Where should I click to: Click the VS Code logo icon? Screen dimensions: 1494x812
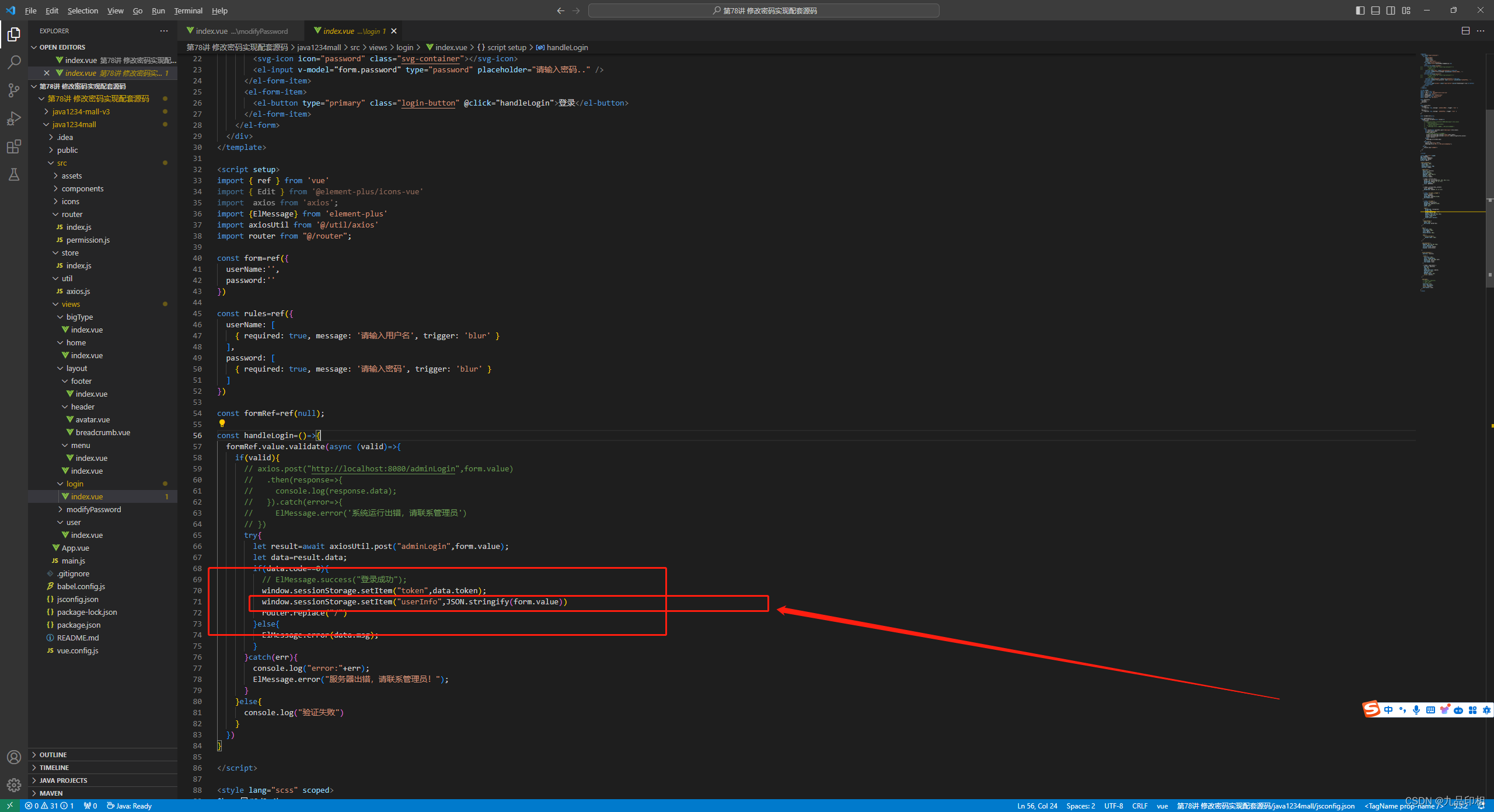(x=11, y=10)
